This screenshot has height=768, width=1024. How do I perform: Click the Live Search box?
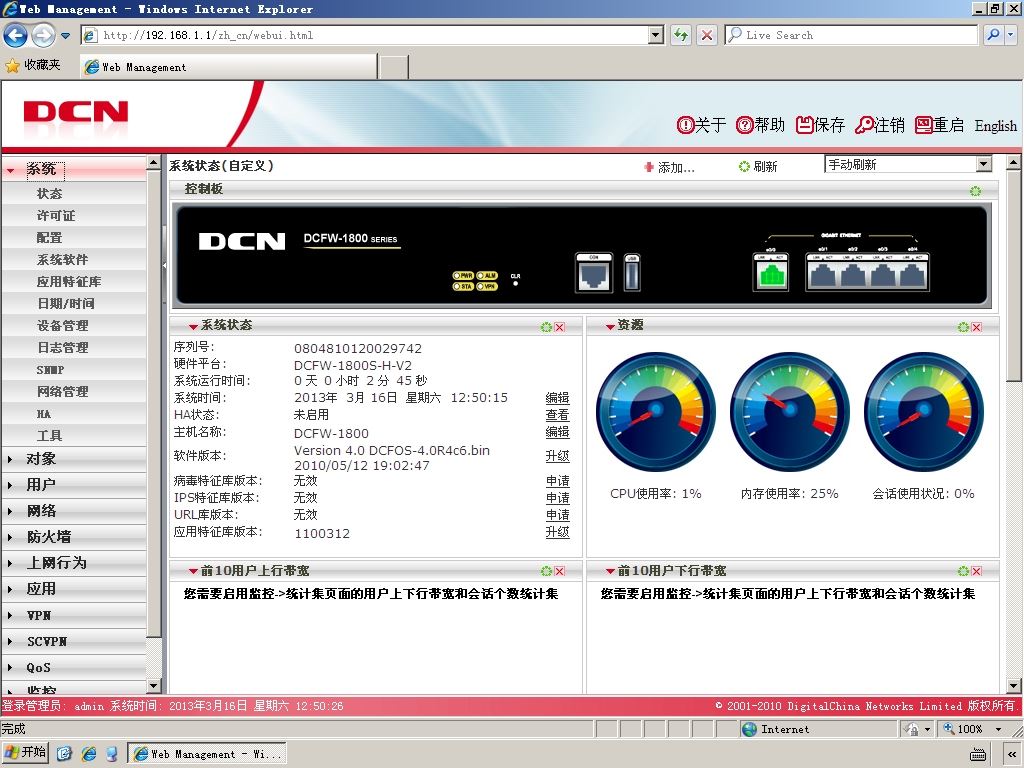852,35
